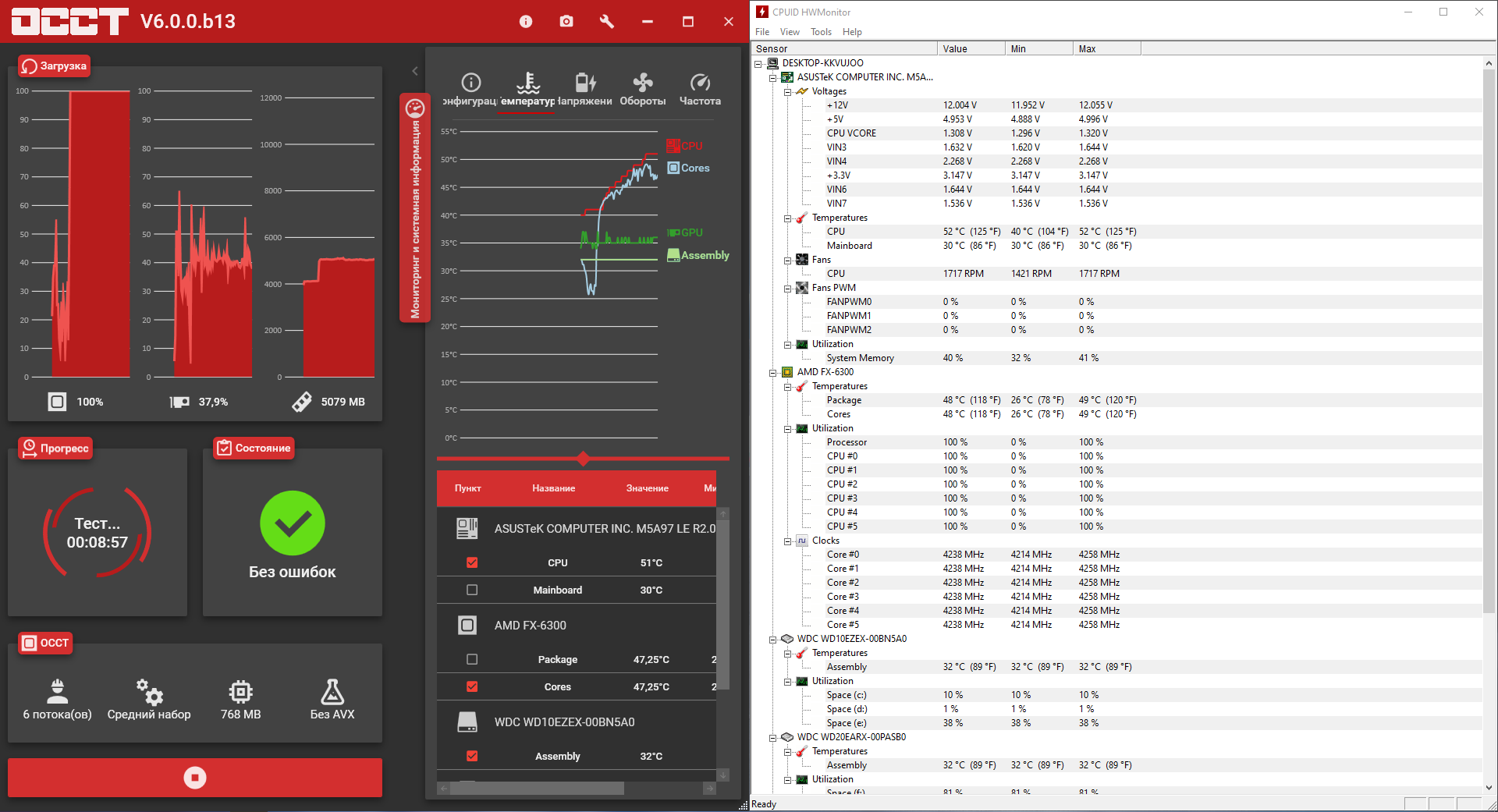Click the data set gears icon
The width and height of the screenshot is (1498, 812).
149,691
